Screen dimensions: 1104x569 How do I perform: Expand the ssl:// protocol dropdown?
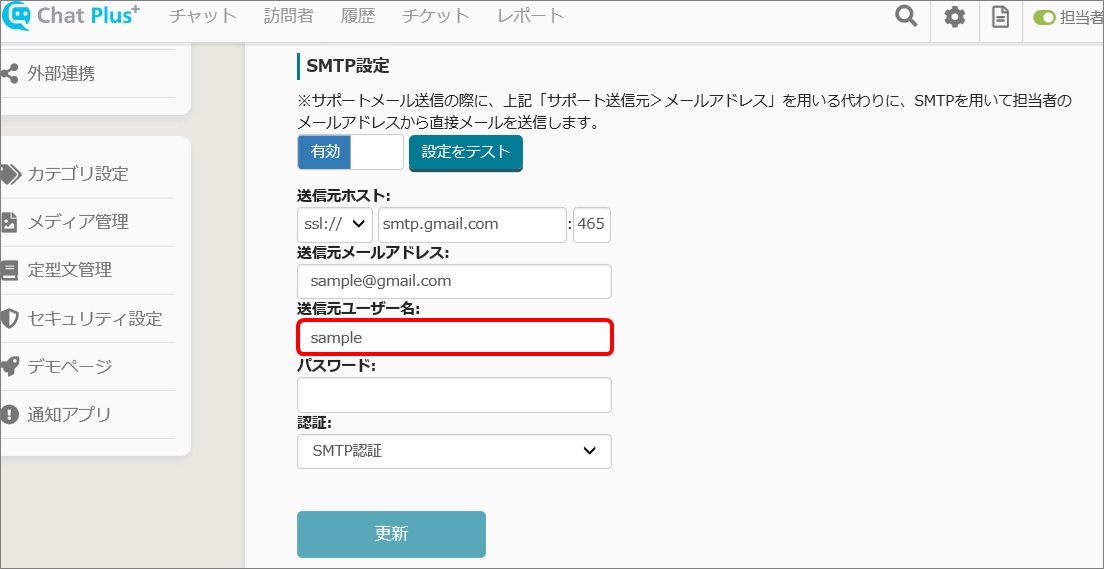(x=335, y=225)
